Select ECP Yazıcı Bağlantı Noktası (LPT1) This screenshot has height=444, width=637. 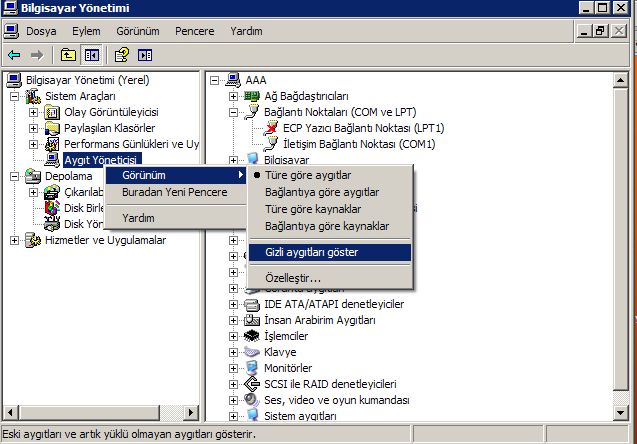pyautogui.click(x=363, y=128)
